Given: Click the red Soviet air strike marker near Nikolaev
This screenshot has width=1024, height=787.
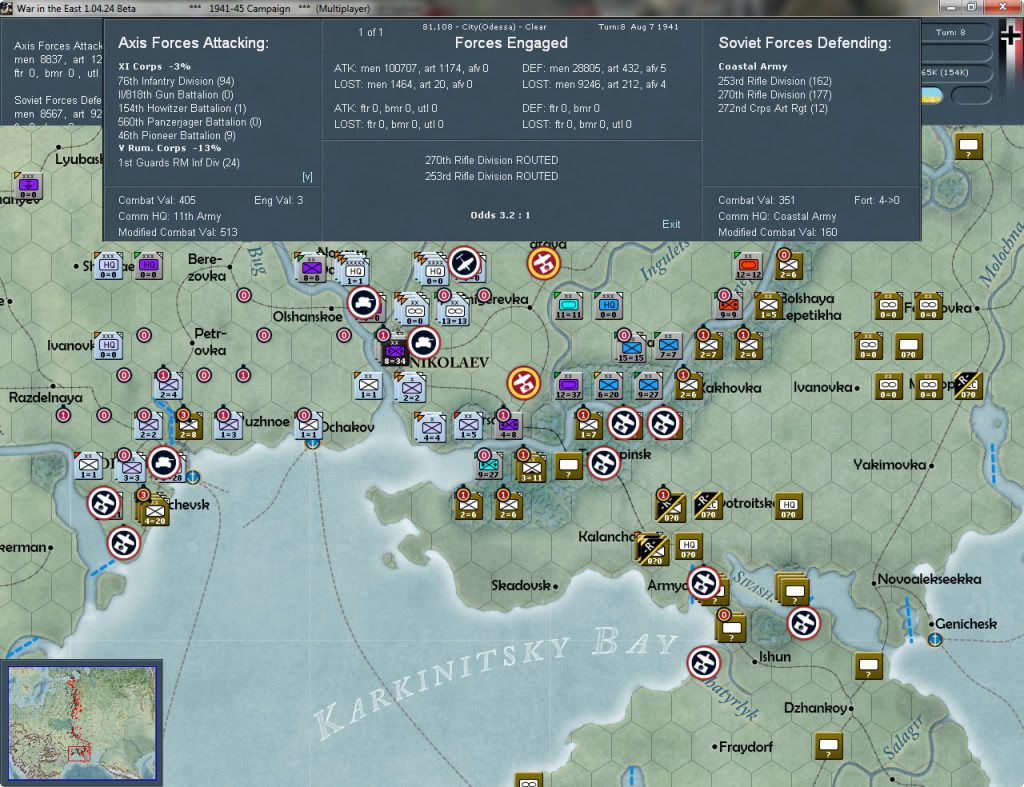Looking at the screenshot, I should point(523,383).
